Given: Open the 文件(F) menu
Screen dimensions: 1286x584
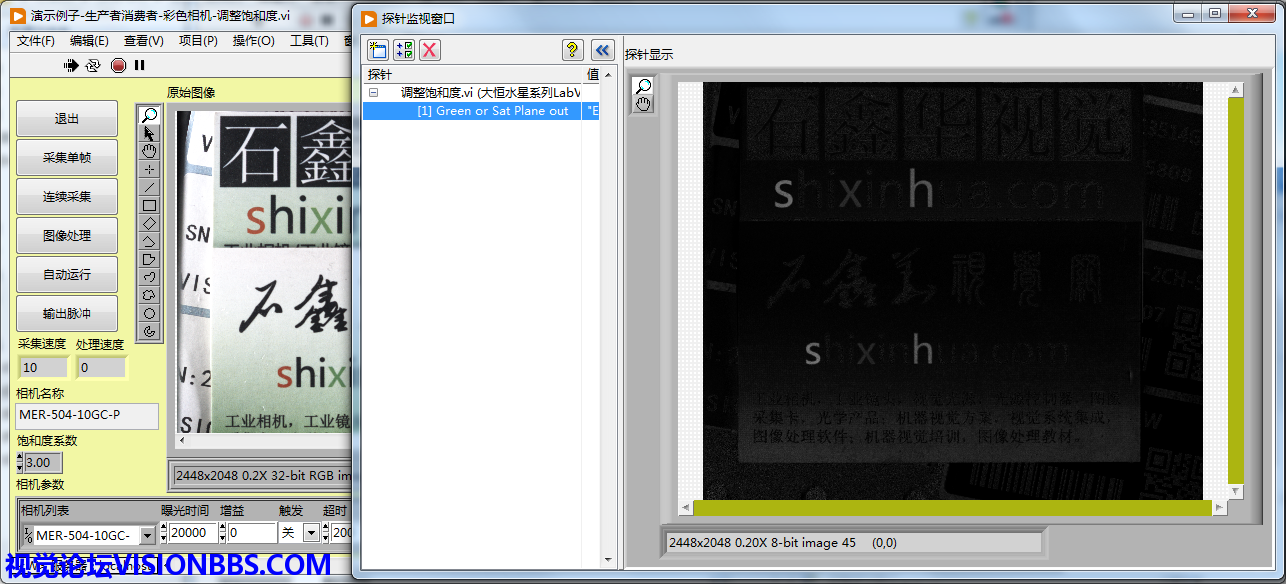Looking at the screenshot, I should [x=36, y=41].
